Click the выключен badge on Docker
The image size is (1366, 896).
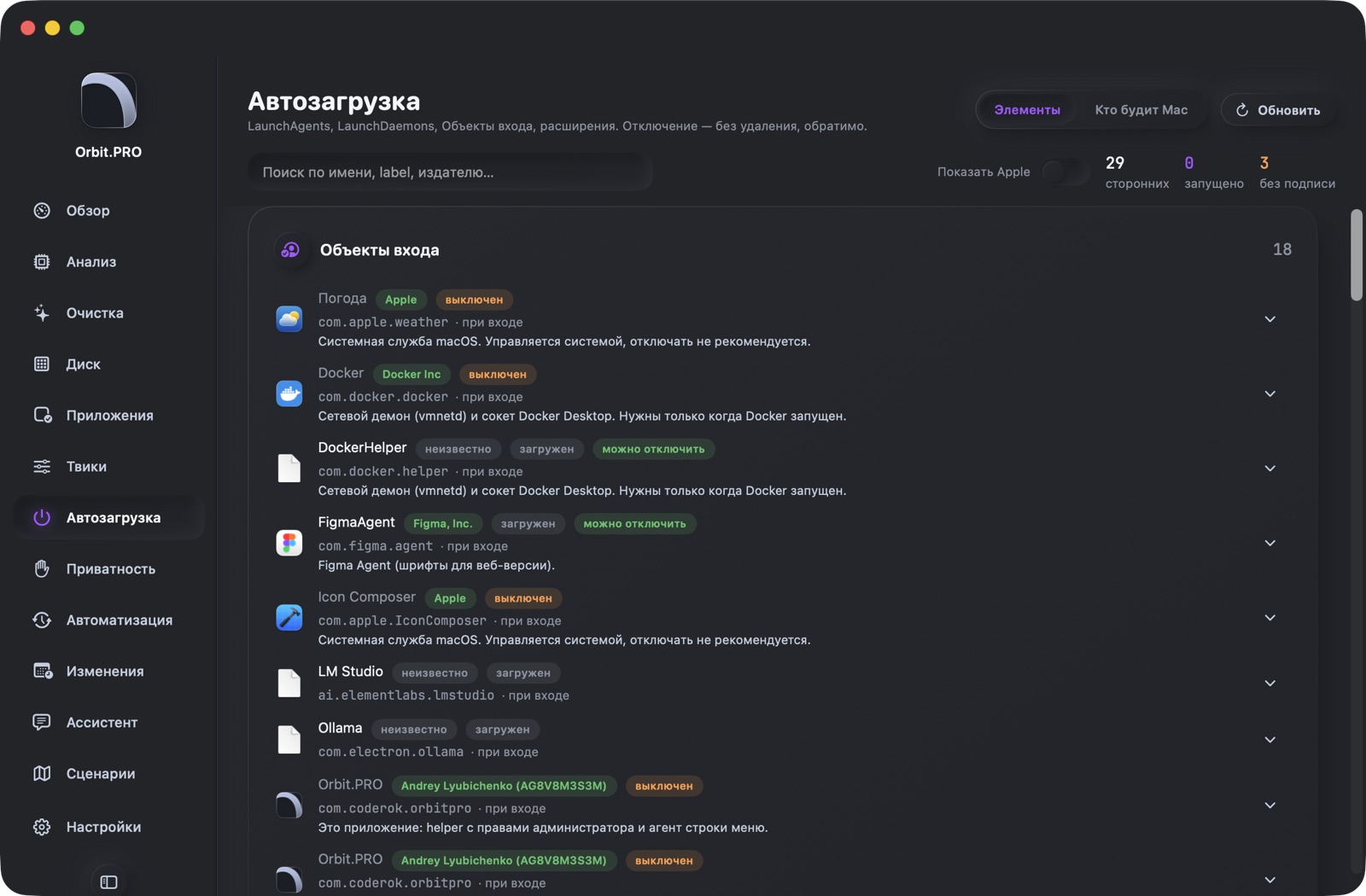pos(498,375)
